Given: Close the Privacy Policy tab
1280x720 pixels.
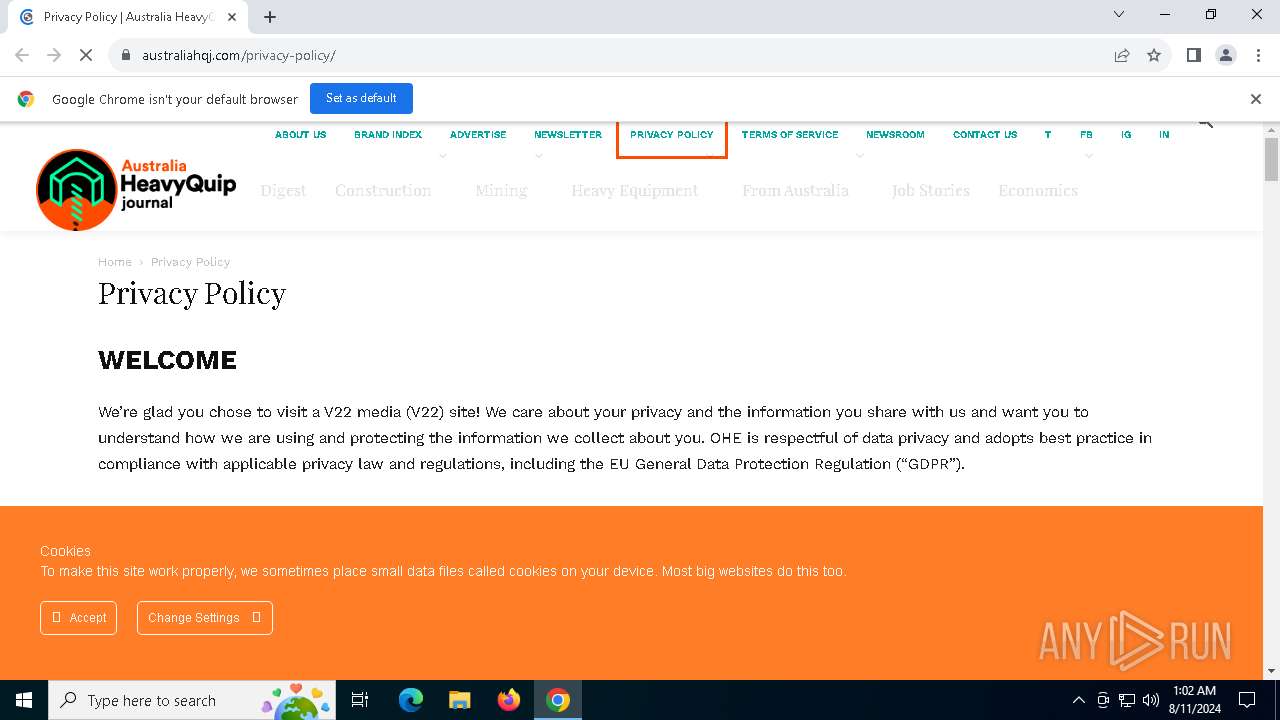Looking at the screenshot, I should (232, 17).
